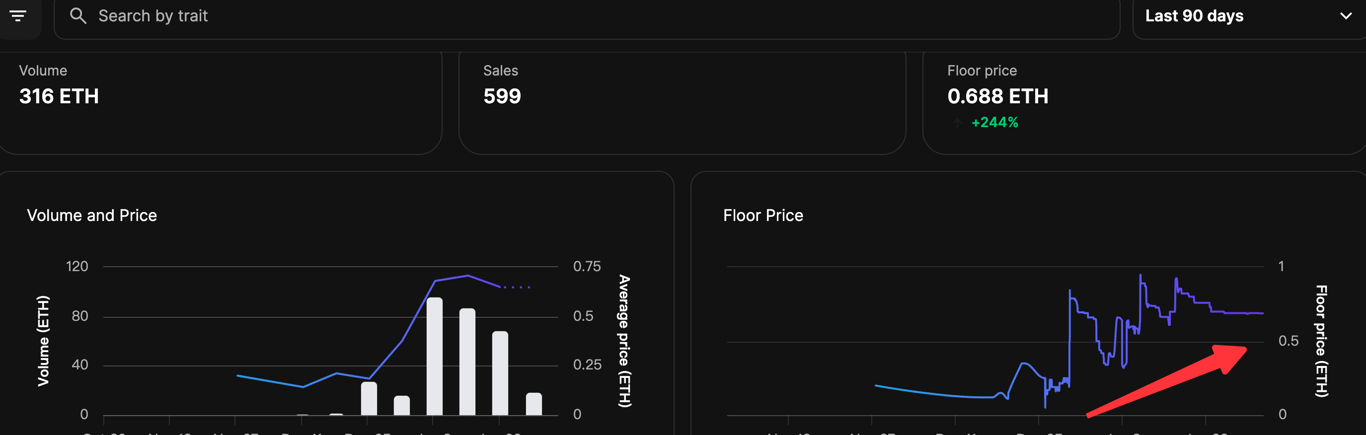Viewport: 1366px width, 435px height.
Task: Expand the date range chevron arrow
Action: pyautogui.click(x=1345, y=16)
